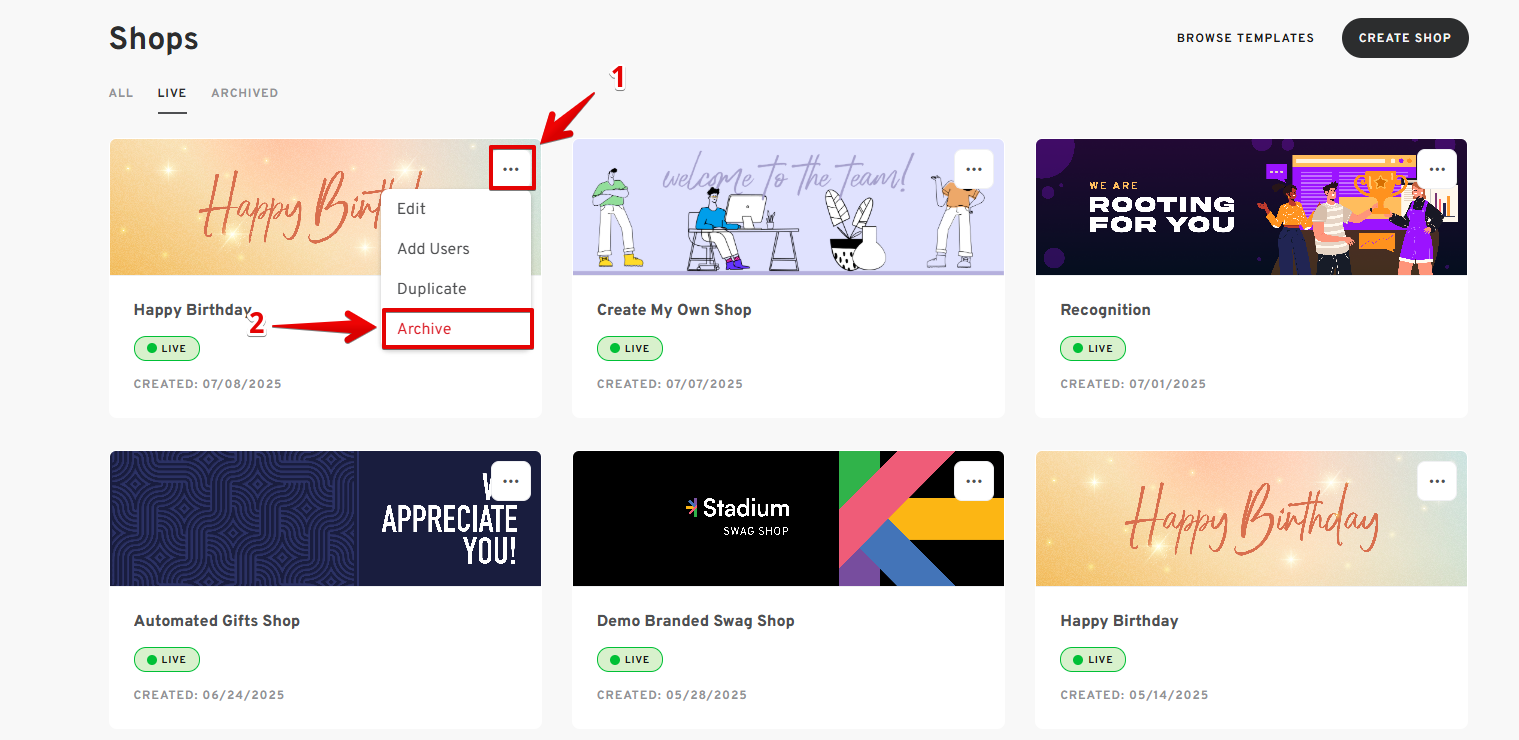The height and width of the screenshot is (740, 1519).
Task: Choose Add Users from the shop menu
Action: [x=433, y=249]
